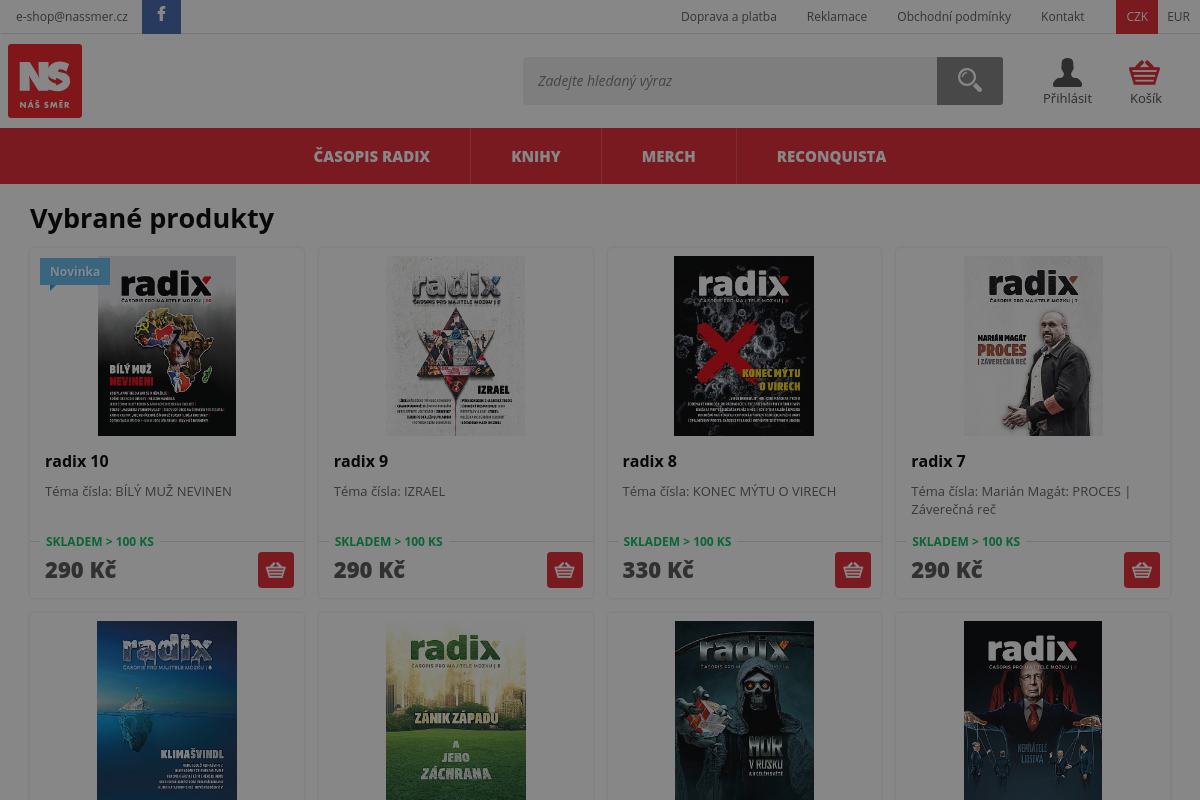Open the radix 8 cover thumbnail

[x=744, y=346]
